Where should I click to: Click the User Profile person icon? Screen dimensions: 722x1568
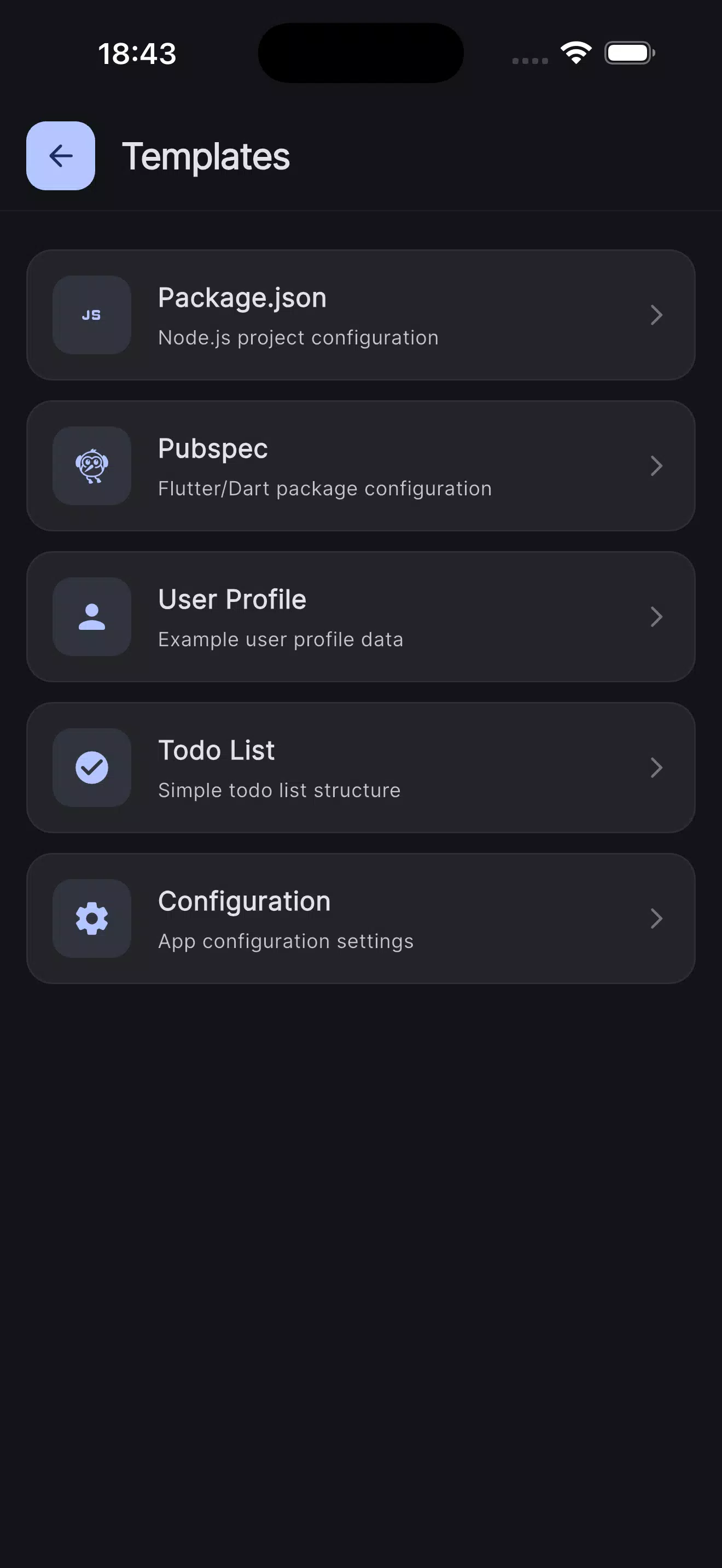tap(92, 617)
